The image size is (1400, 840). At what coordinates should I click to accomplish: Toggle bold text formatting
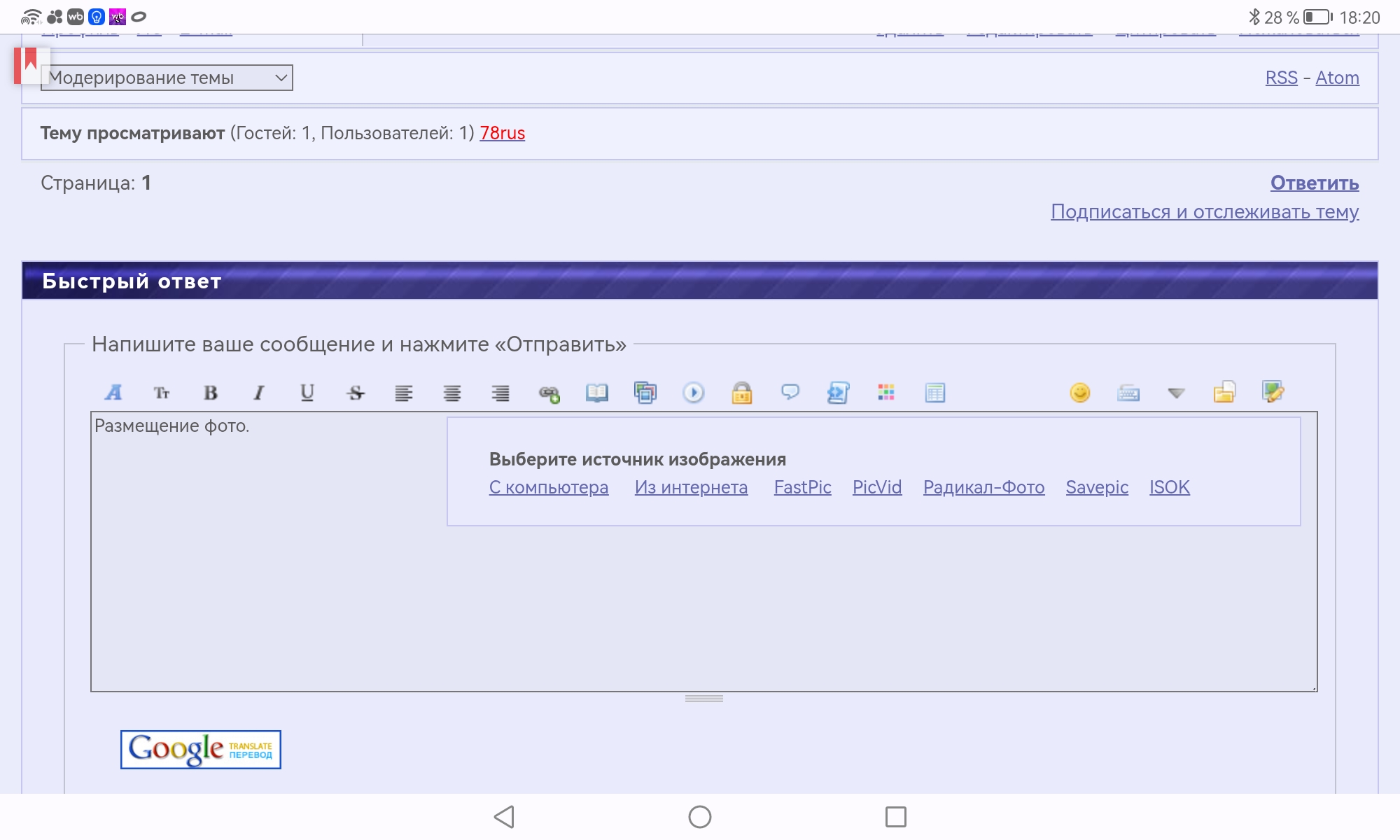(x=210, y=393)
